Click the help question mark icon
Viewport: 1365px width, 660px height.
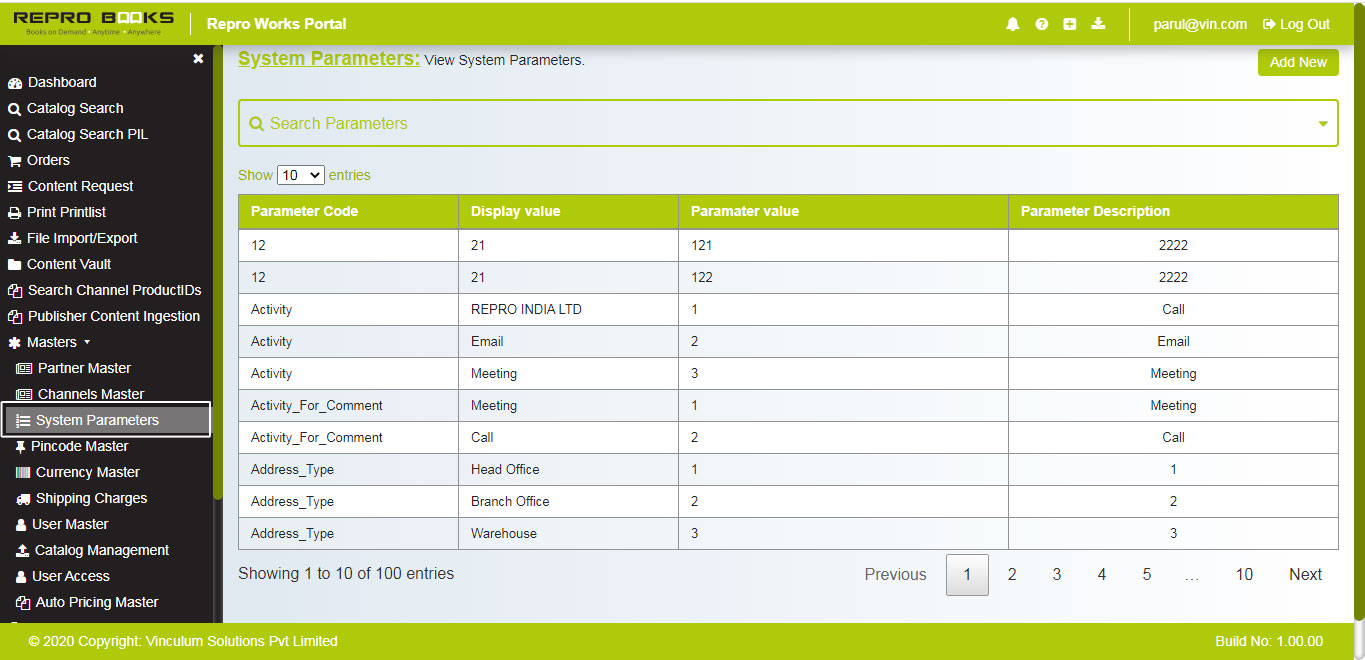click(x=1041, y=23)
